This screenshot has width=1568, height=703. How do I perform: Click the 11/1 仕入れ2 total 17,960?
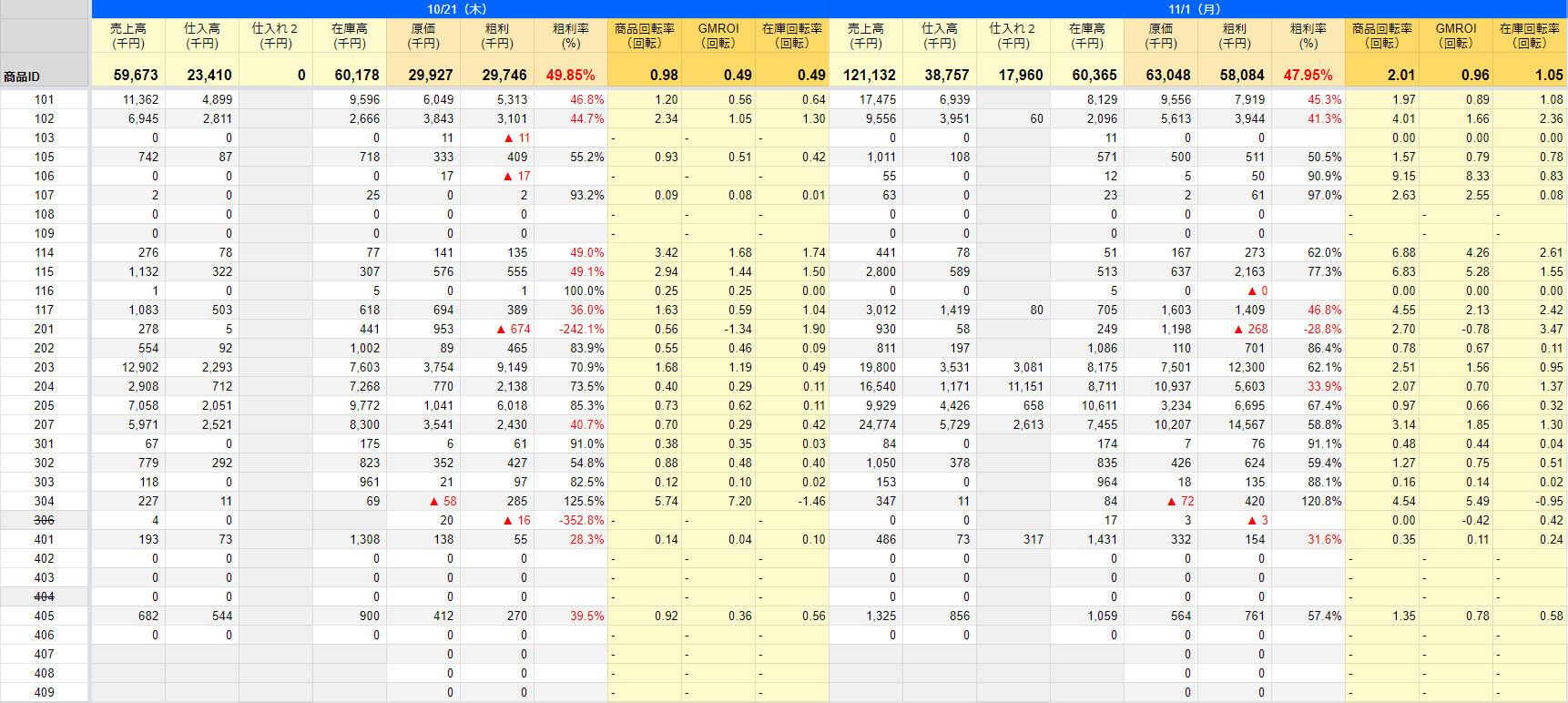[1020, 75]
